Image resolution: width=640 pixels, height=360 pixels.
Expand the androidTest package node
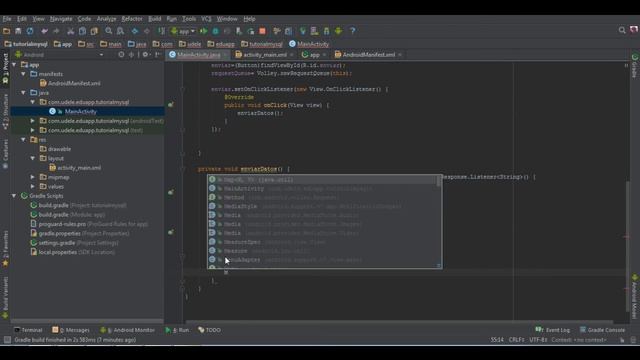click(33, 121)
